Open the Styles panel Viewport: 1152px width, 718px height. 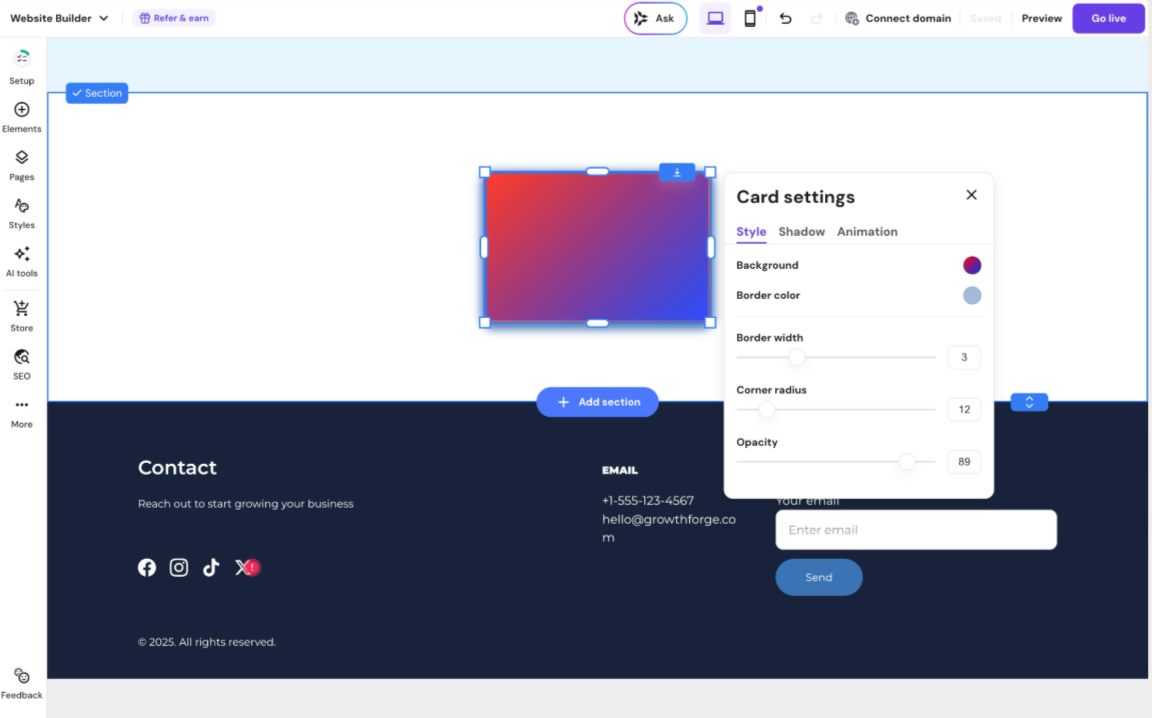(21, 212)
